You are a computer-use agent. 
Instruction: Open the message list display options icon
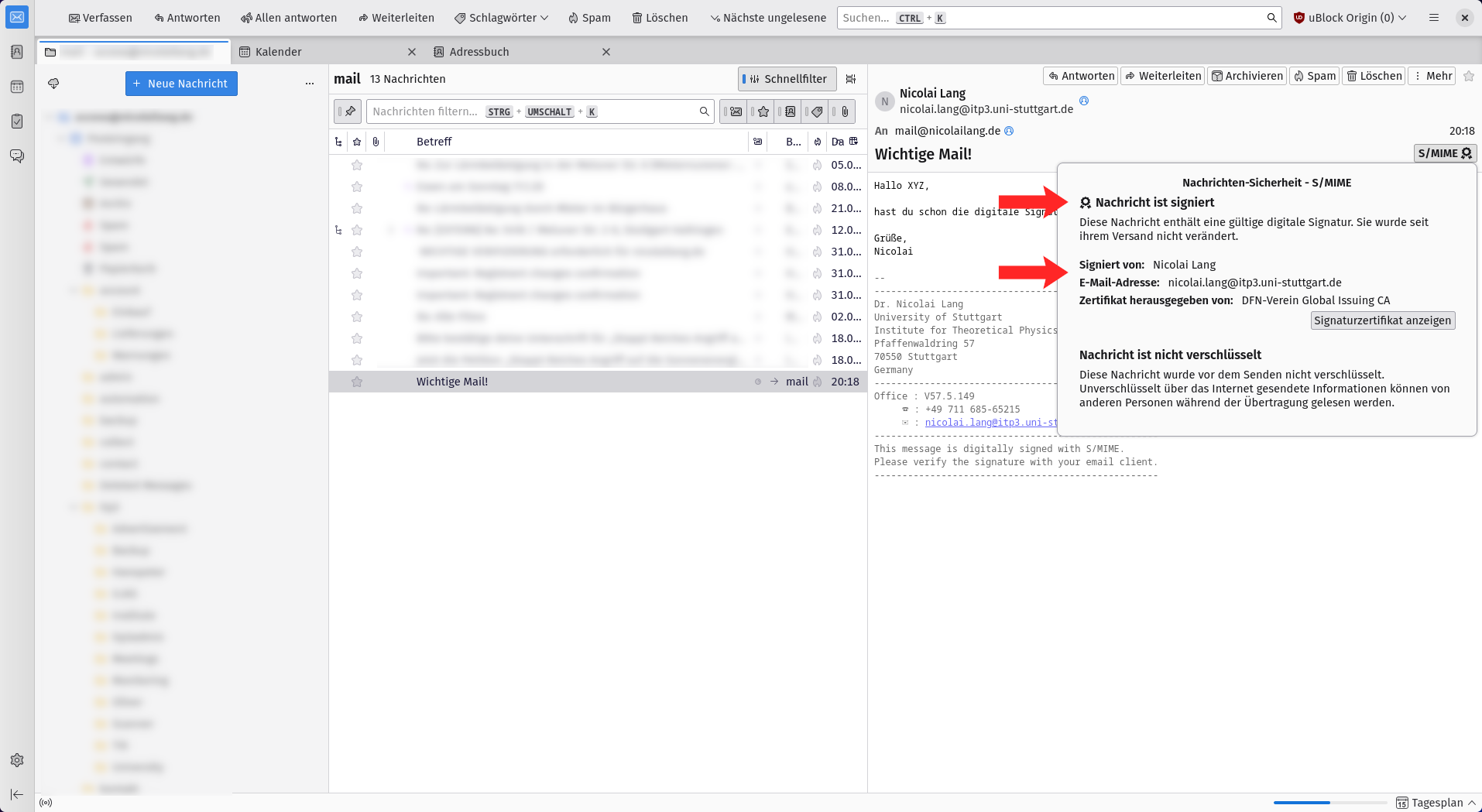(851, 78)
